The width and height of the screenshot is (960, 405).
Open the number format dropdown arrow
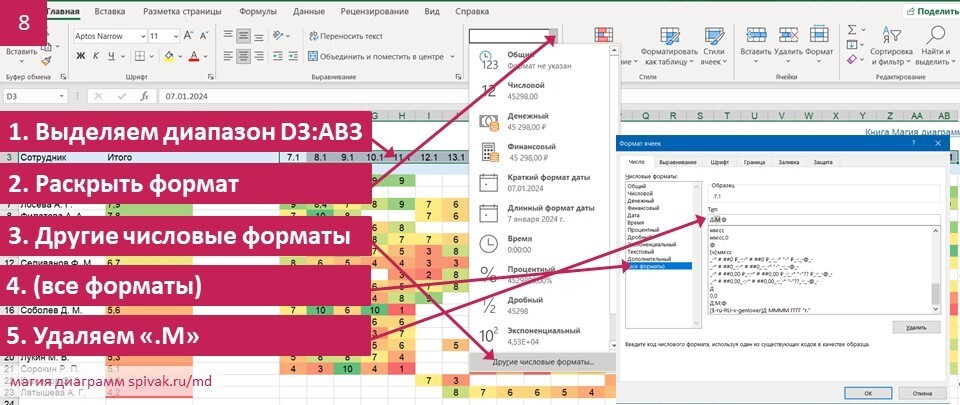point(553,35)
